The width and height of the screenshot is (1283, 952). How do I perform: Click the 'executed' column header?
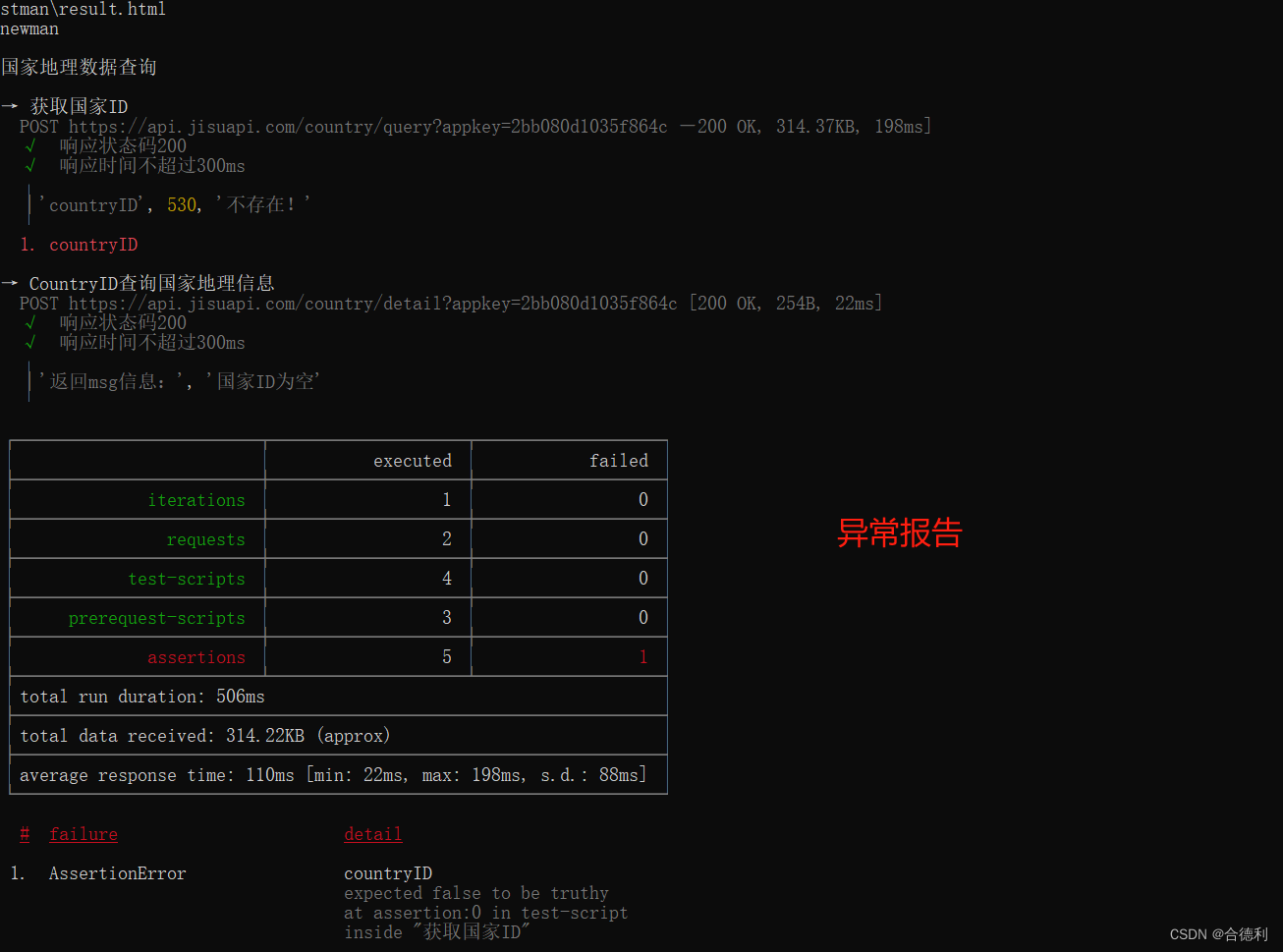coord(413,461)
